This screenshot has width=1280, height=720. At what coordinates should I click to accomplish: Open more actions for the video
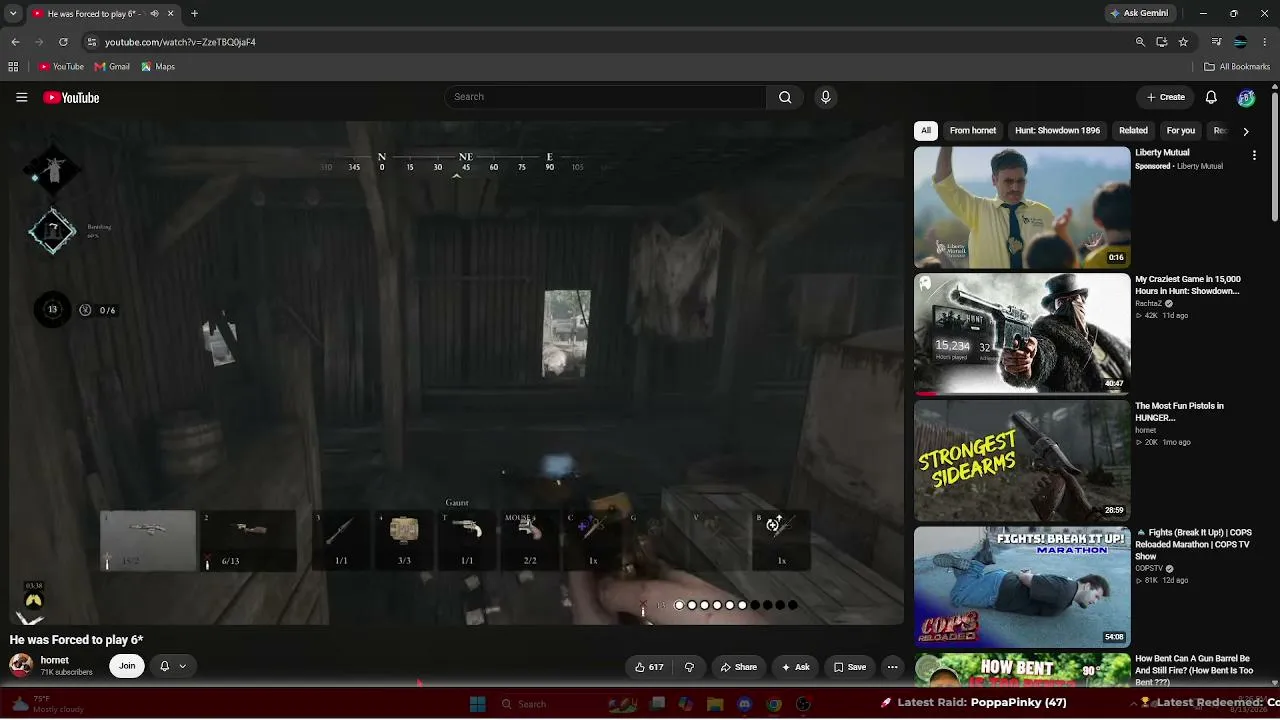[892, 667]
